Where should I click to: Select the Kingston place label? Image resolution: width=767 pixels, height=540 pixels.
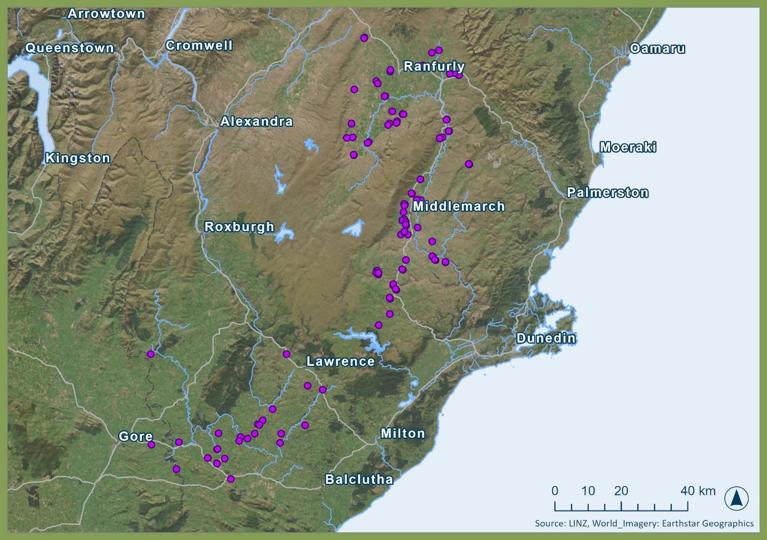[x=78, y=158]
